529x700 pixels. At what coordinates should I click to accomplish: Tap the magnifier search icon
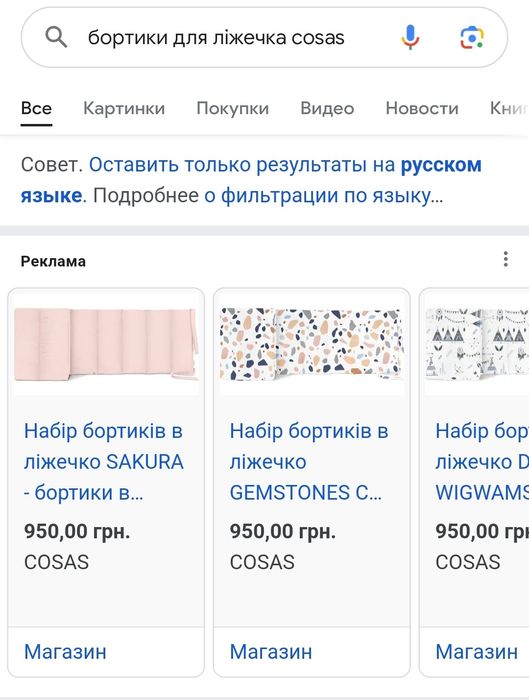pyautogui.click(x=56, y=37)
